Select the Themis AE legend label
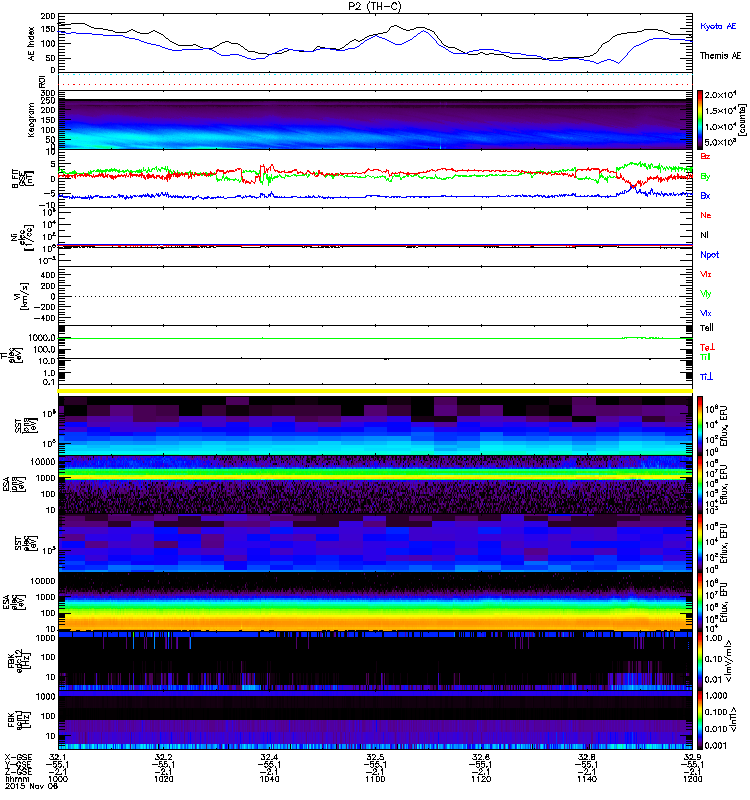 (720, 56)
